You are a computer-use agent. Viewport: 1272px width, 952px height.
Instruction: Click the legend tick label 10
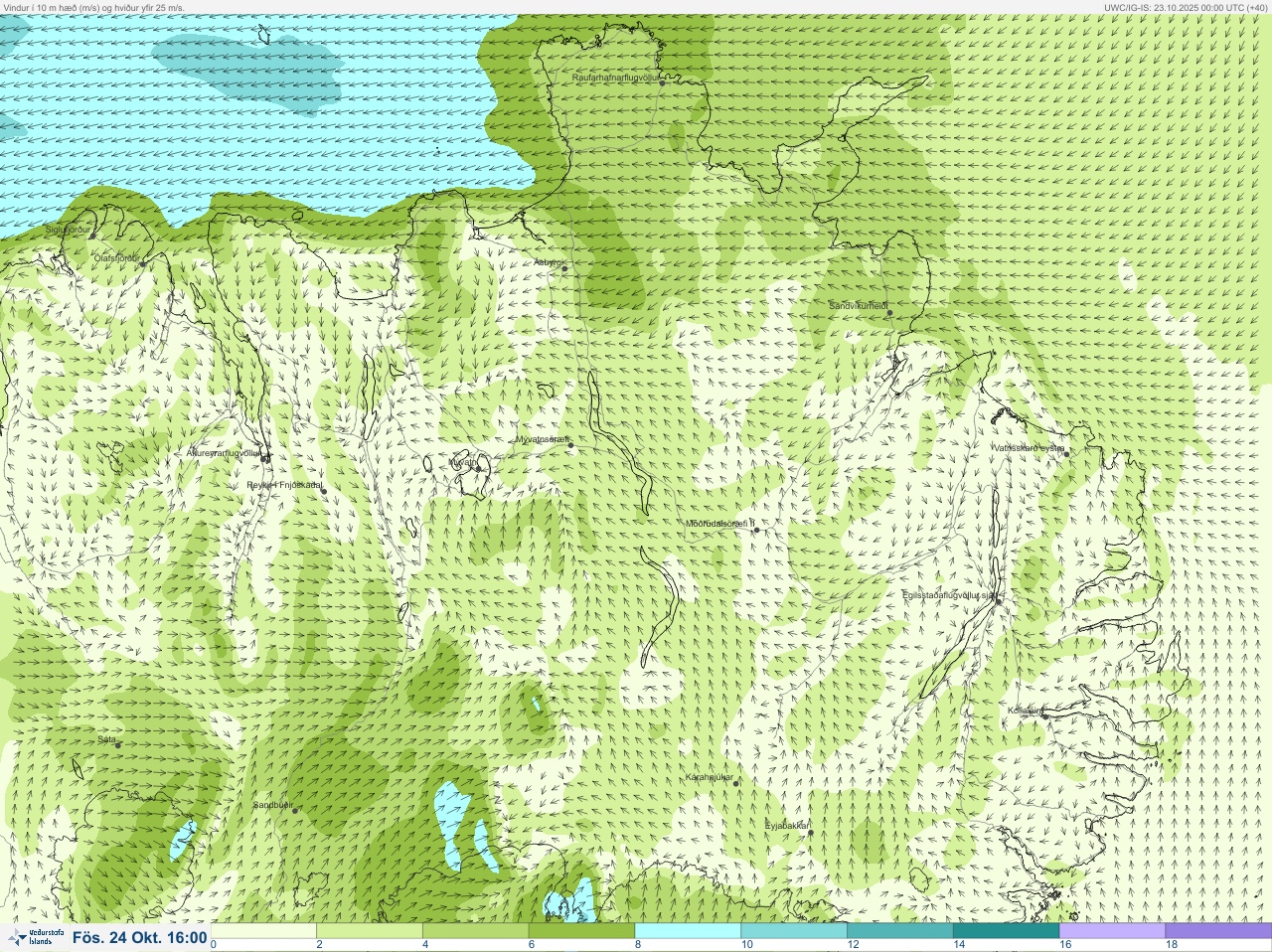point(746,945)
